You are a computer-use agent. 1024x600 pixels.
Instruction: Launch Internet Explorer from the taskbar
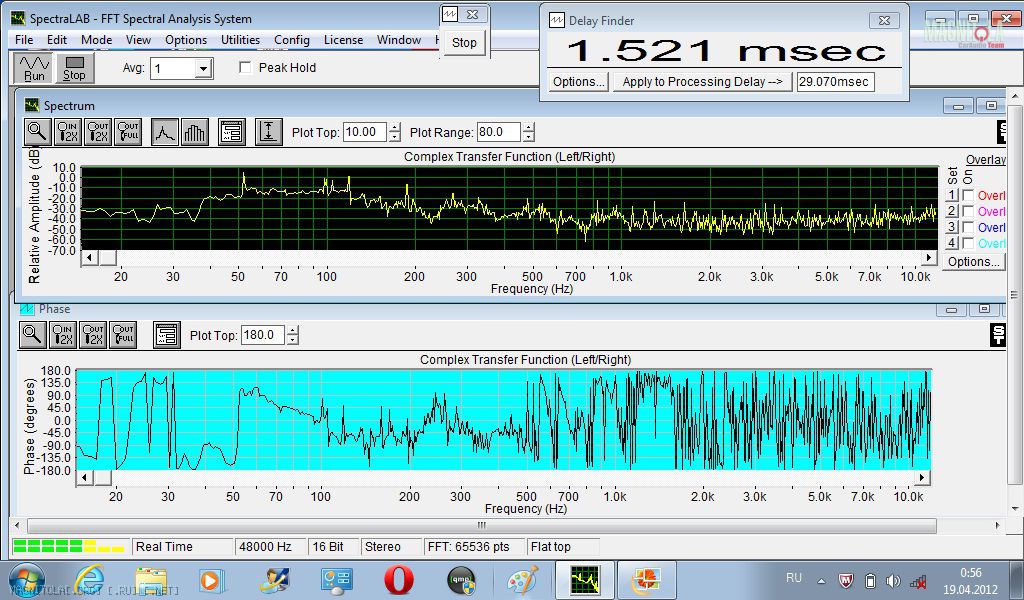[x=90, y=580]
